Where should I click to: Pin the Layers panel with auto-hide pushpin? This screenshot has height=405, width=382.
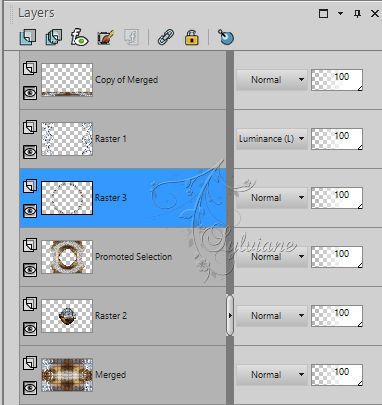[357, 14]
